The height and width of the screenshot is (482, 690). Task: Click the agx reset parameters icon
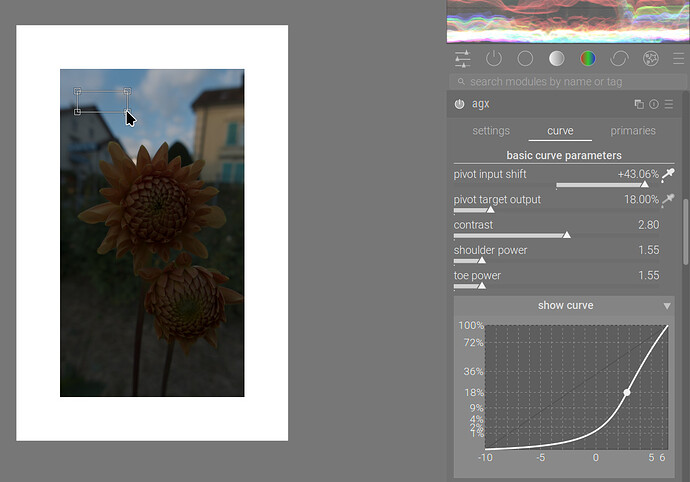(654, 104)
